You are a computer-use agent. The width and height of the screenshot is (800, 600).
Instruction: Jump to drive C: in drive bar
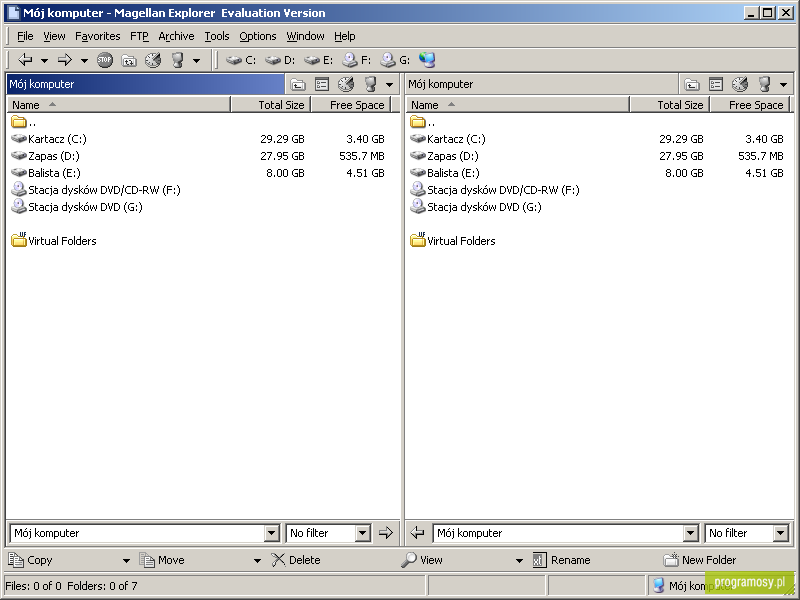(x=241, y=60)
